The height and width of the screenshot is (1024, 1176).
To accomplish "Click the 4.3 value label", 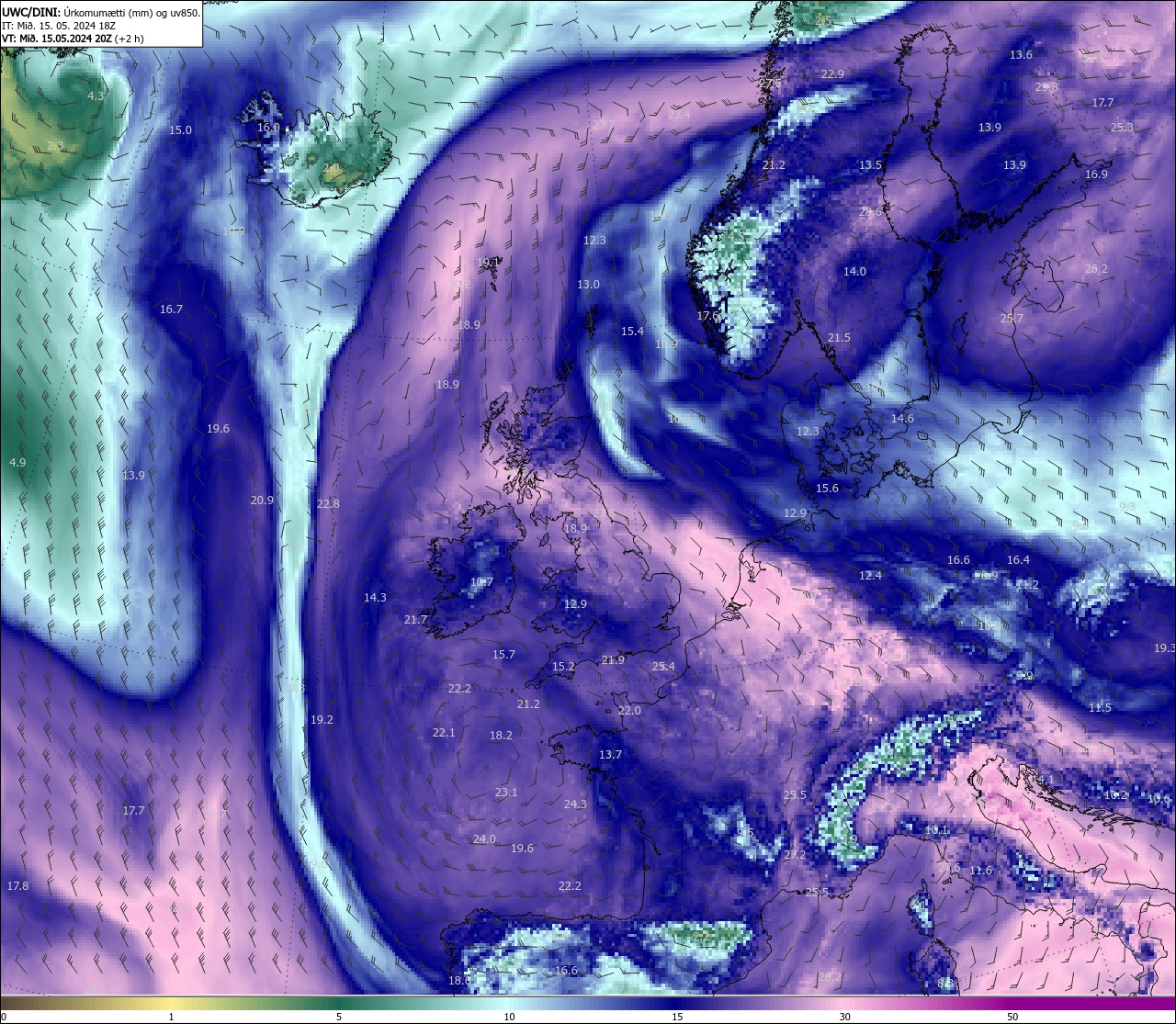I will (x=96, y=96).
